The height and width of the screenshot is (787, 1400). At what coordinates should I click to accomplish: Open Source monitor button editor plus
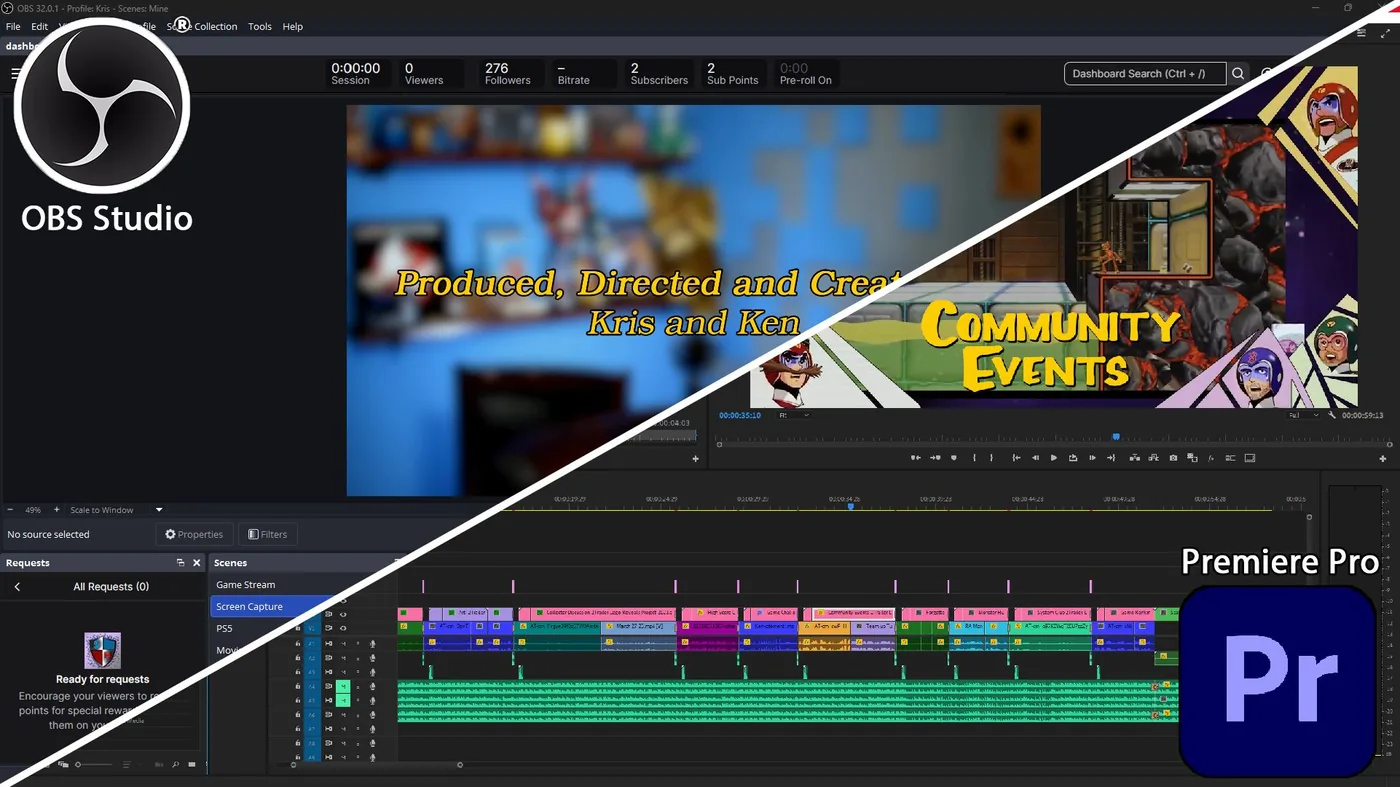(x=696, y=459)
